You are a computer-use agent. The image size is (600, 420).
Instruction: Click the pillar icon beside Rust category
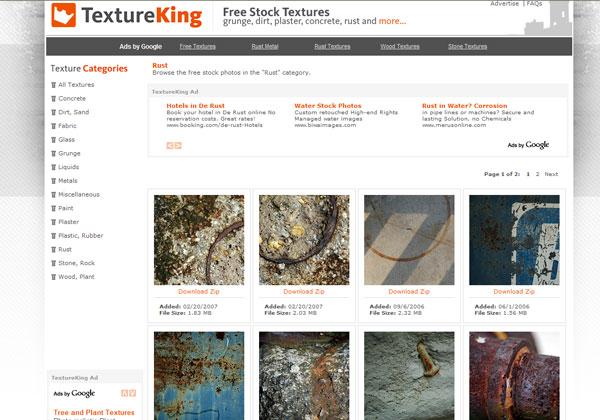[54, 249]
